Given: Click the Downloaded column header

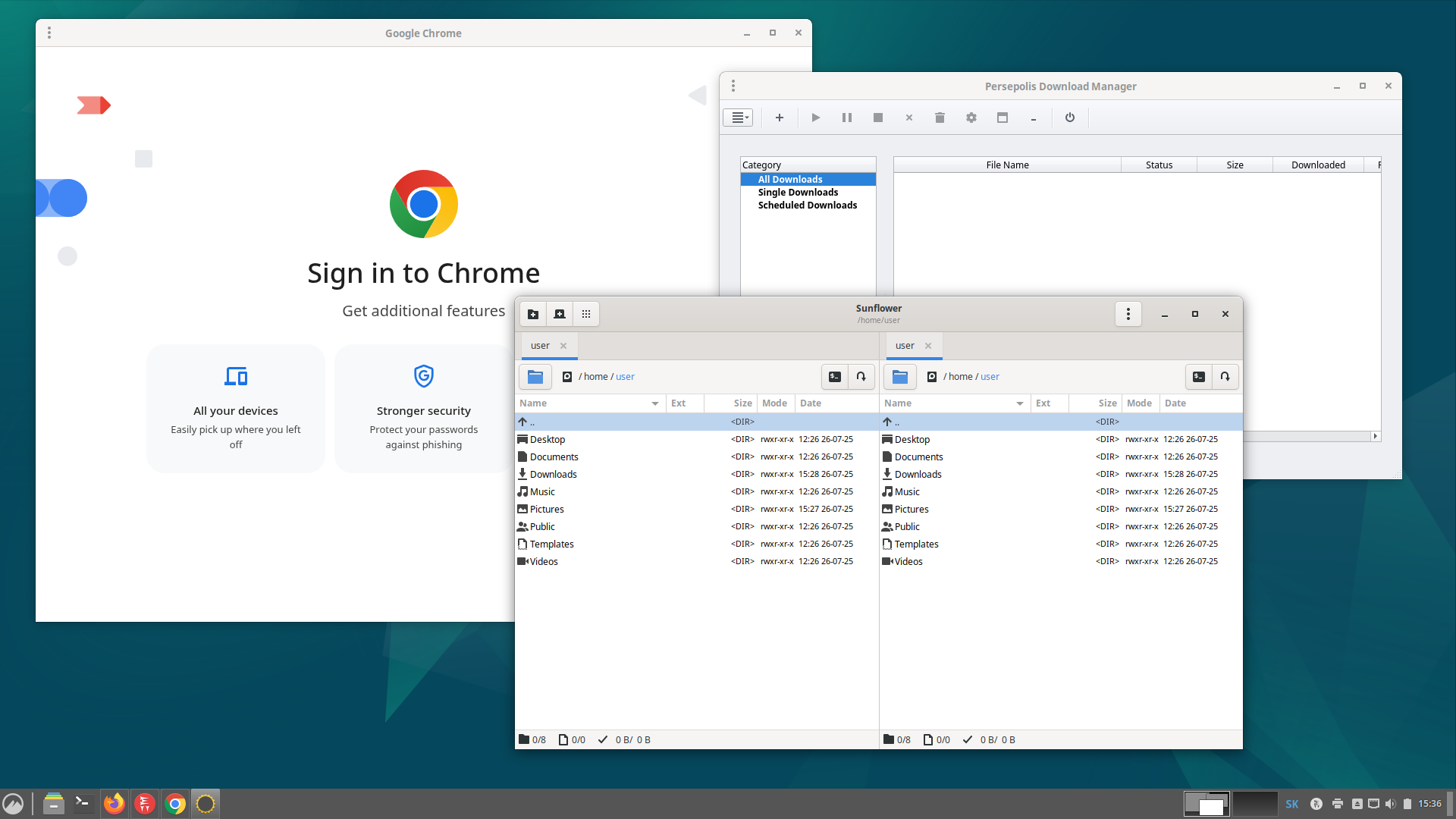Looking at the screenshot, I should (x=1318, y=165).
